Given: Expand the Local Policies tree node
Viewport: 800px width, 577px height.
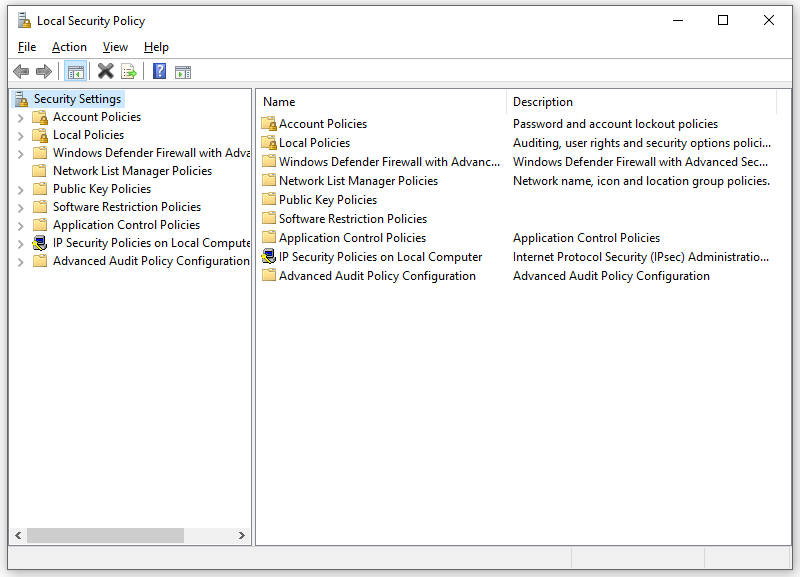Looking at the screenshot, I should [x=20, y=134].
